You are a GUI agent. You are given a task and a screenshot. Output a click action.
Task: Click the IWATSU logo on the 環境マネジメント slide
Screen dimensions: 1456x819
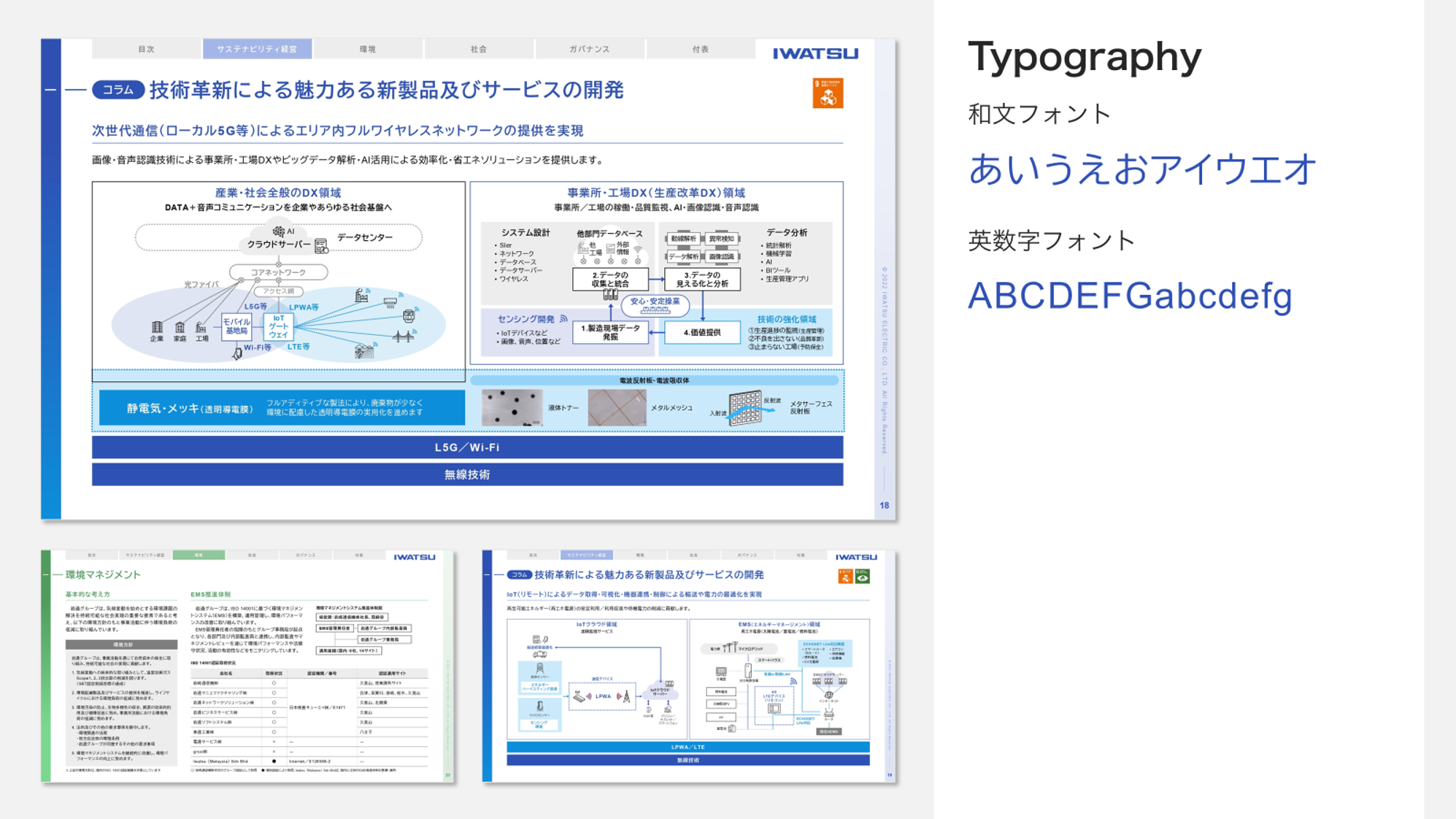pyautogui.click(x=415, y=557)
